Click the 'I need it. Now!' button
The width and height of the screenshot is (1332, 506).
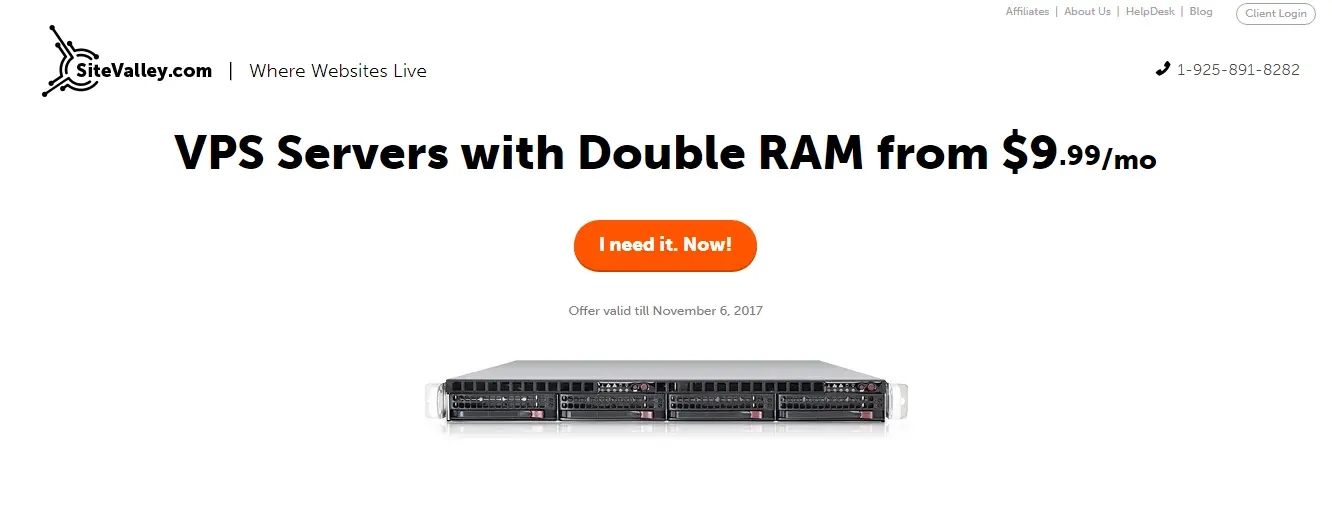click(665, 245)
